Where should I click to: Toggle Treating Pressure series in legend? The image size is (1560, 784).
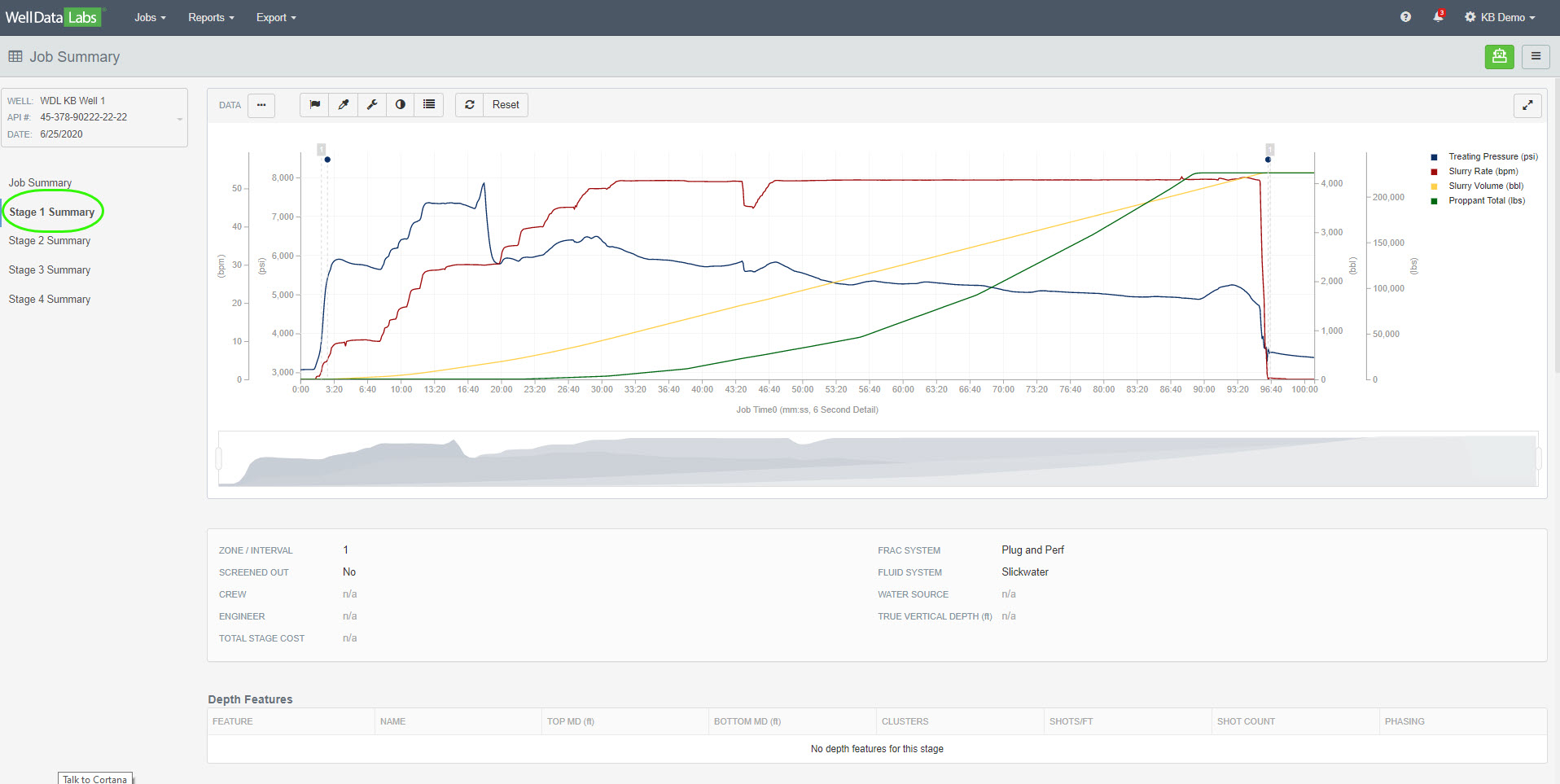click(1492, 156)
